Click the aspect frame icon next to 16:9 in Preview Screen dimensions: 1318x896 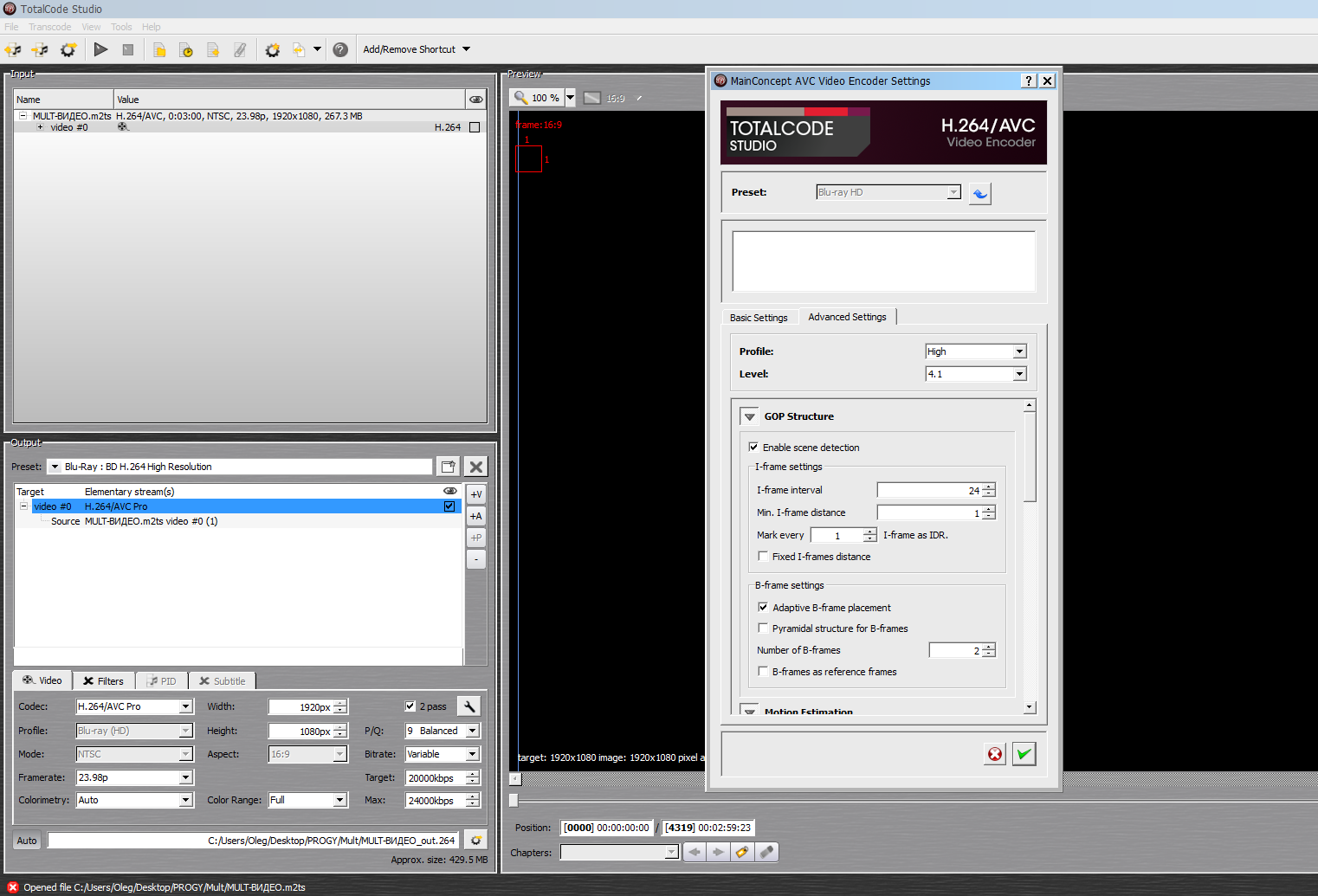pyautogui.click(x=592, y=98)
